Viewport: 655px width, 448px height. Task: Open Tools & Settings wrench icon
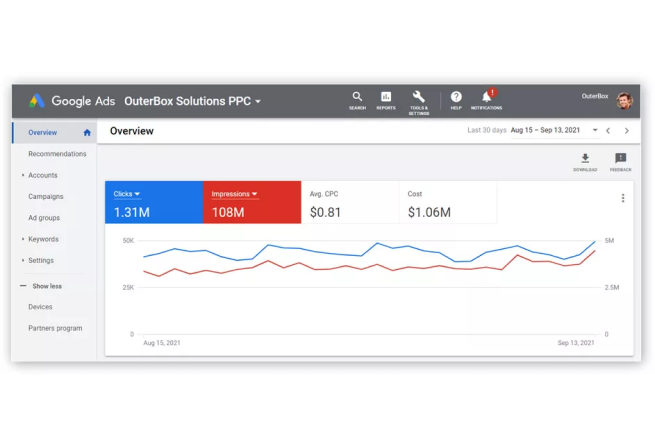coord(419,103)
